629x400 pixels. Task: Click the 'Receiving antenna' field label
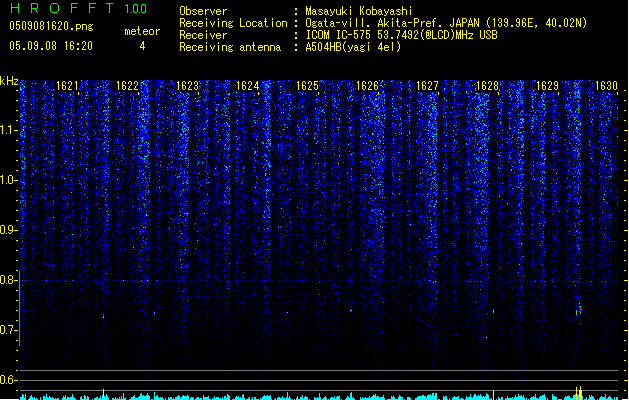click(230, 47)
